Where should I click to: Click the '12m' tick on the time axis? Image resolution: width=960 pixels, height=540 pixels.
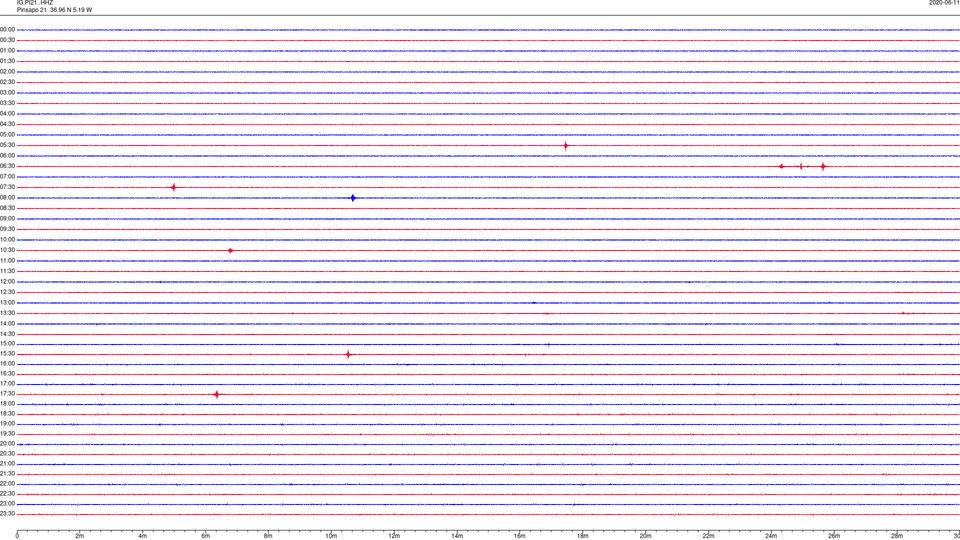tap(394, 536)
